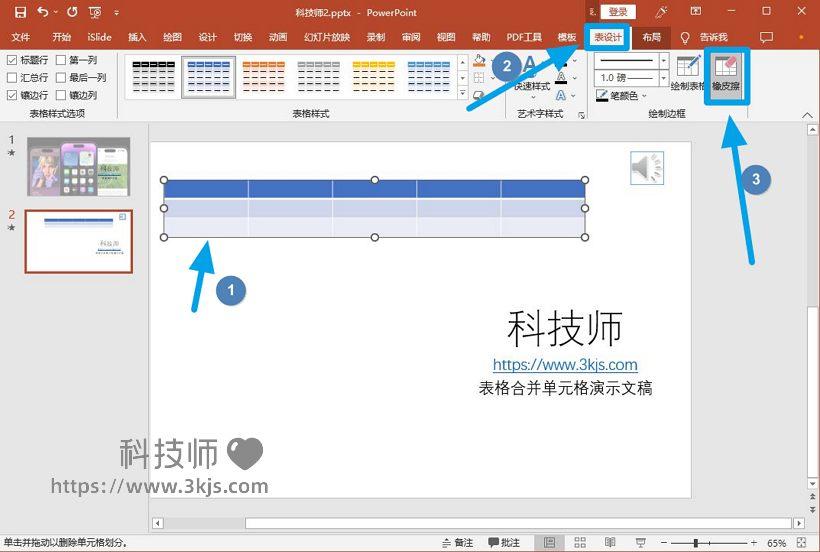Open the iSlide tab
This screenshot has height=552, width=820.
[99, 37]
